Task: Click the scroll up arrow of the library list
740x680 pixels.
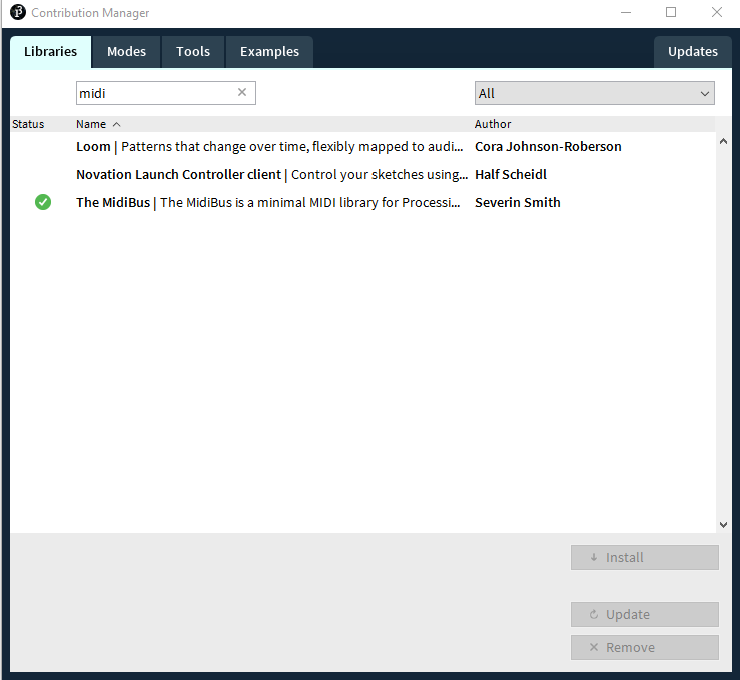Action: tap(723, 141)
